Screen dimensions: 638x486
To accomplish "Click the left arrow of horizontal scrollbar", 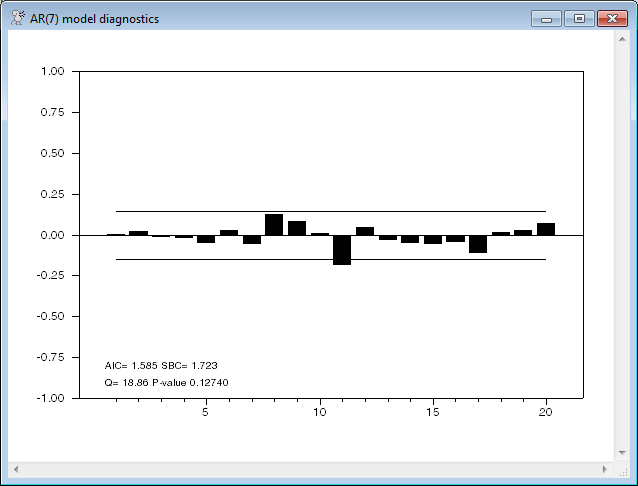I will [16, 469].
